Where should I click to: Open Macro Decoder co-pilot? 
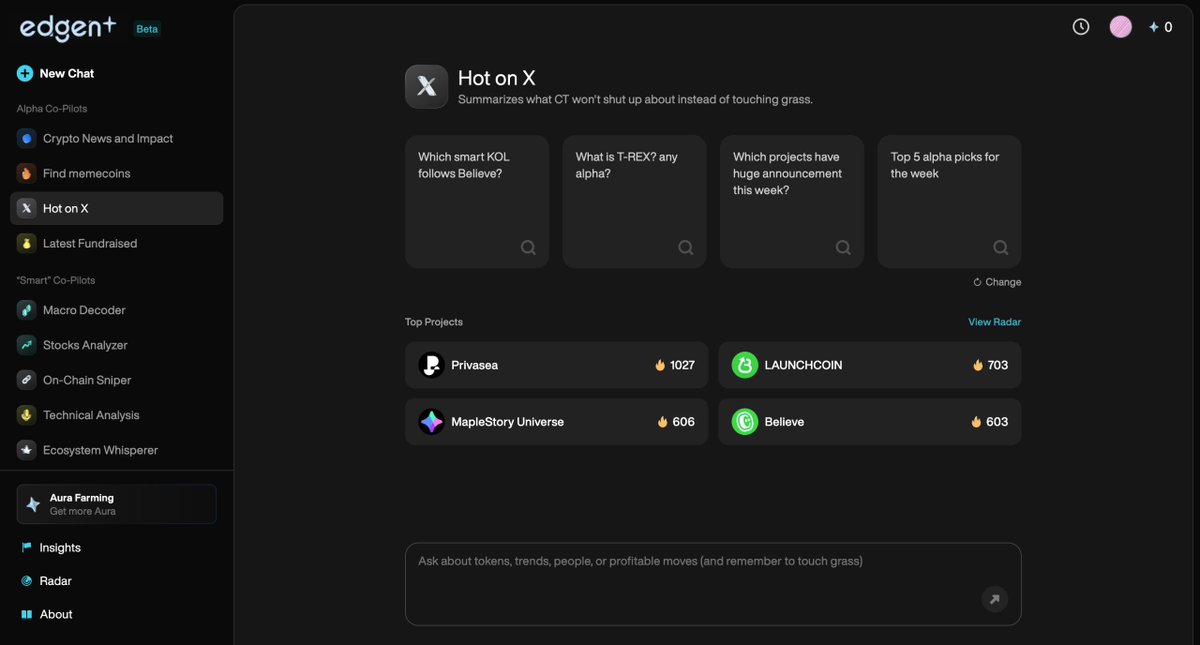[x=116, y=310]
